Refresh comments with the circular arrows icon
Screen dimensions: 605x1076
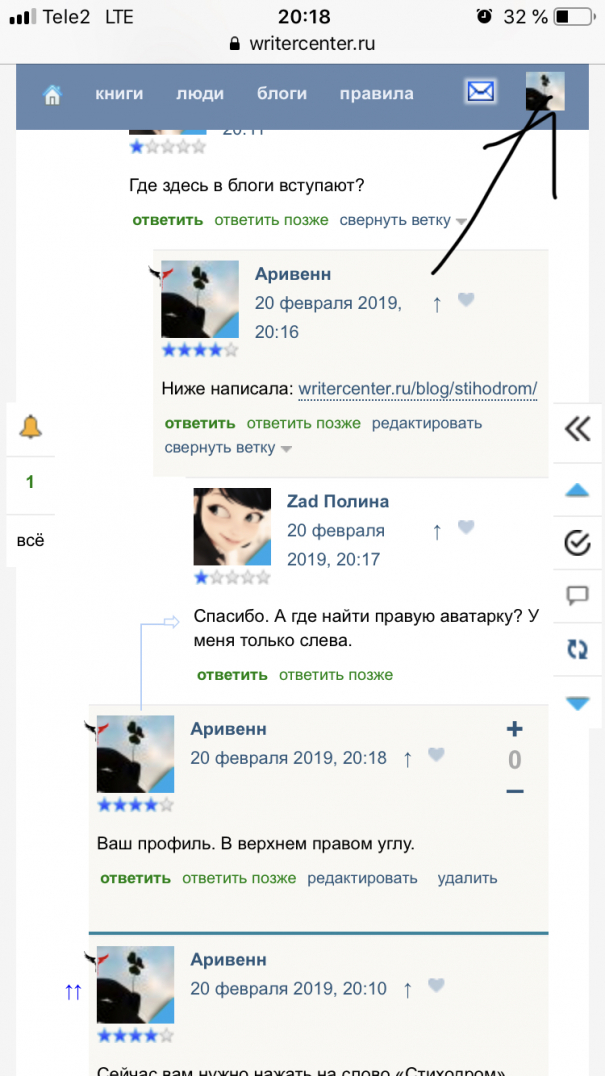point(578,649)
